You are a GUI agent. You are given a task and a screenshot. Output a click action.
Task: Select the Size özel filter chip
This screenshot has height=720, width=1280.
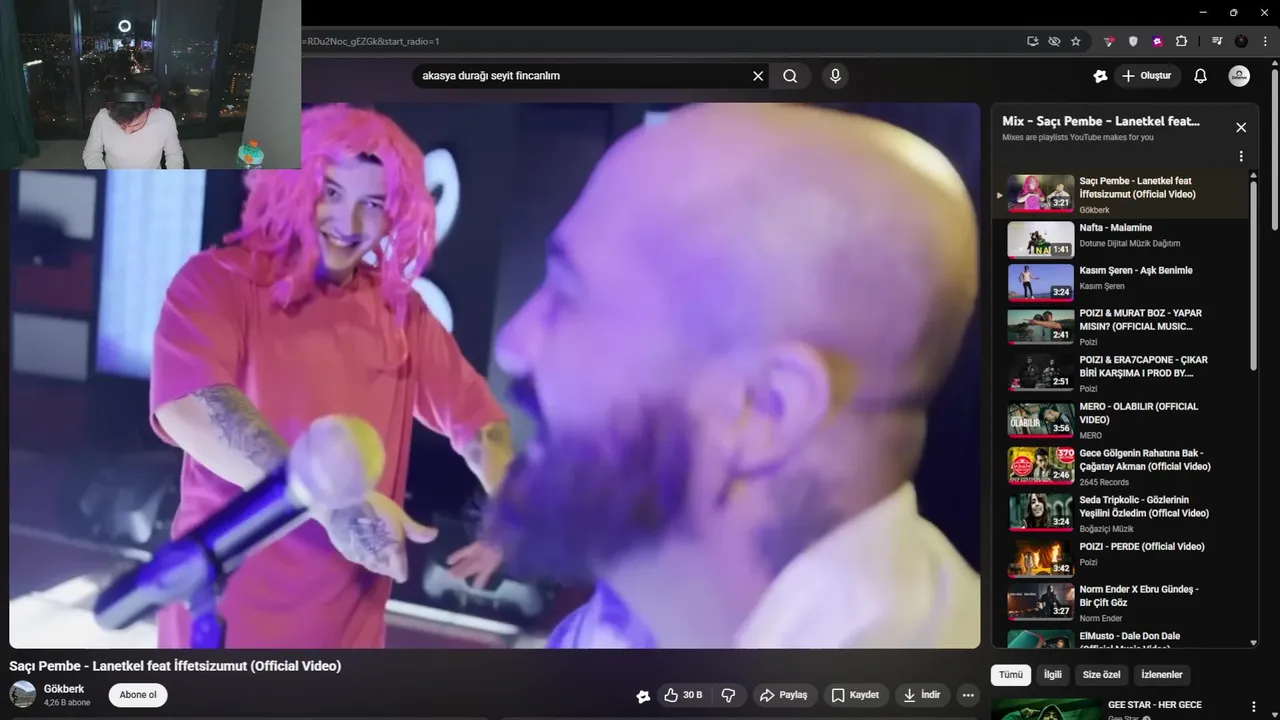(1102, 675)
